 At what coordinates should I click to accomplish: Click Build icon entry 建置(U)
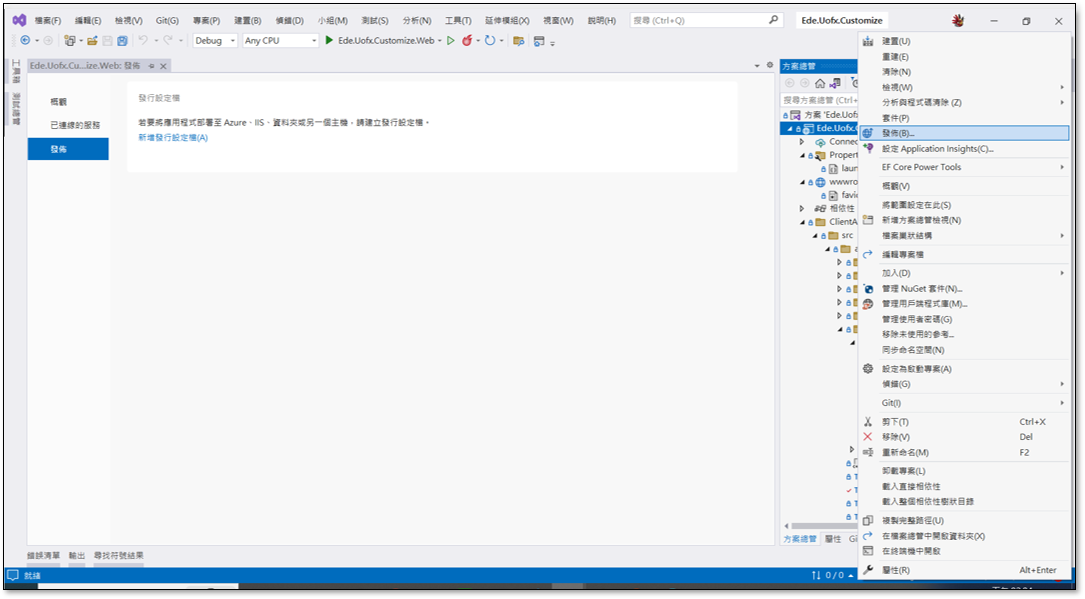(868, 42)
